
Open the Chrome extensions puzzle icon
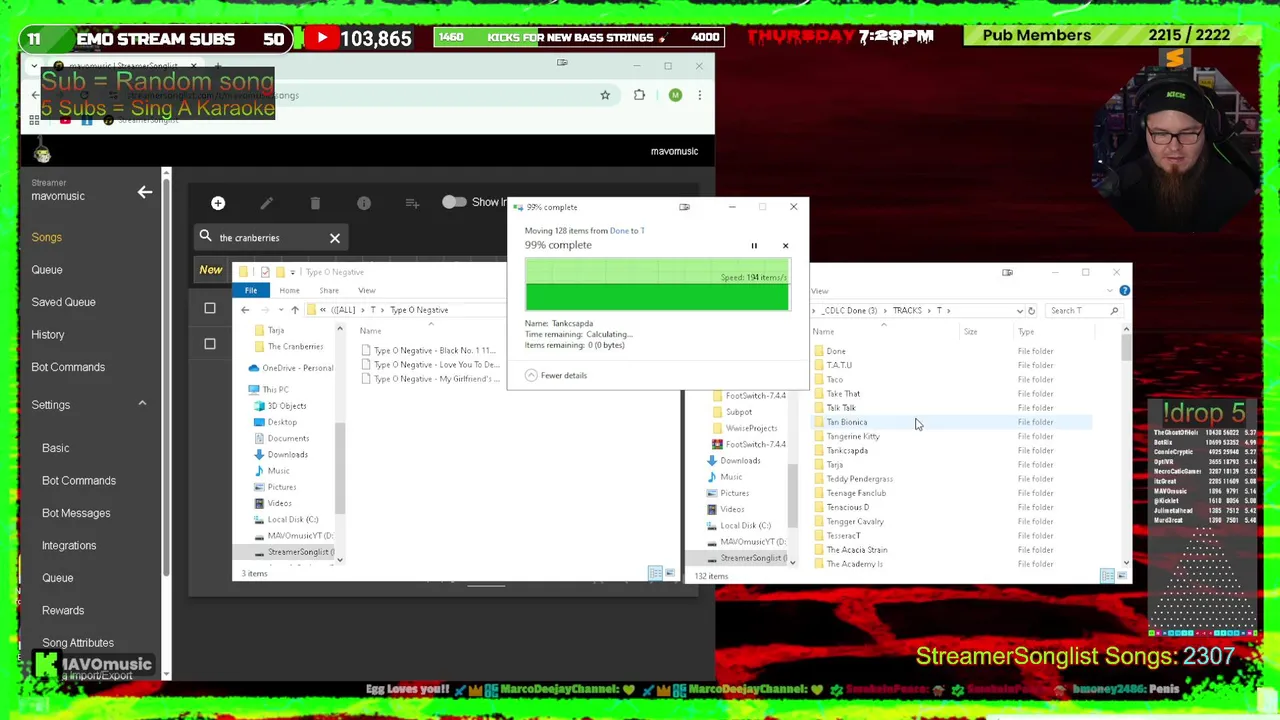[x=639, y=95]
